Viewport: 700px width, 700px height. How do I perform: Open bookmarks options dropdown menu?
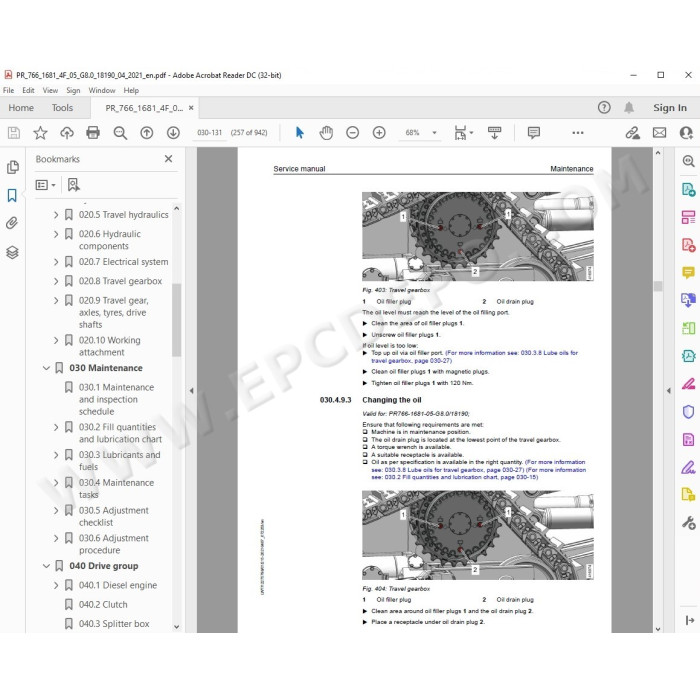tap(46, 185)
